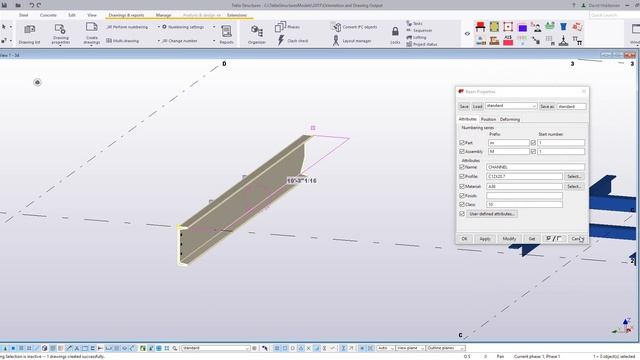640x360 pixels.
Task: Click the Apply button
Action: point(485,239)
